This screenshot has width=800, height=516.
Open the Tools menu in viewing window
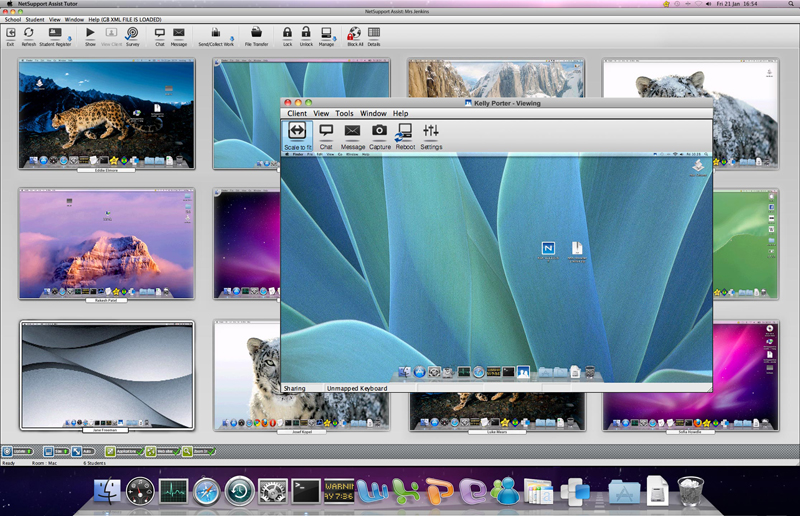point(344,114)
